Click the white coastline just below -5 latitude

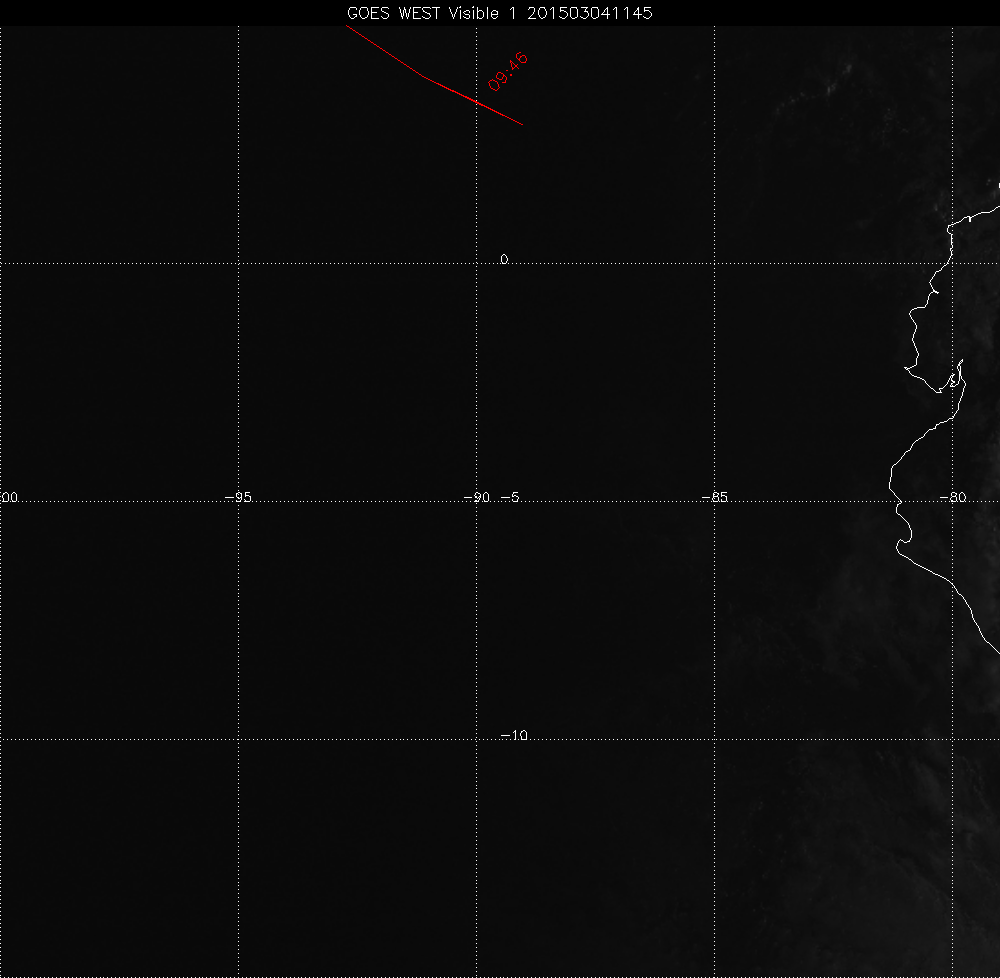[899, 520]
